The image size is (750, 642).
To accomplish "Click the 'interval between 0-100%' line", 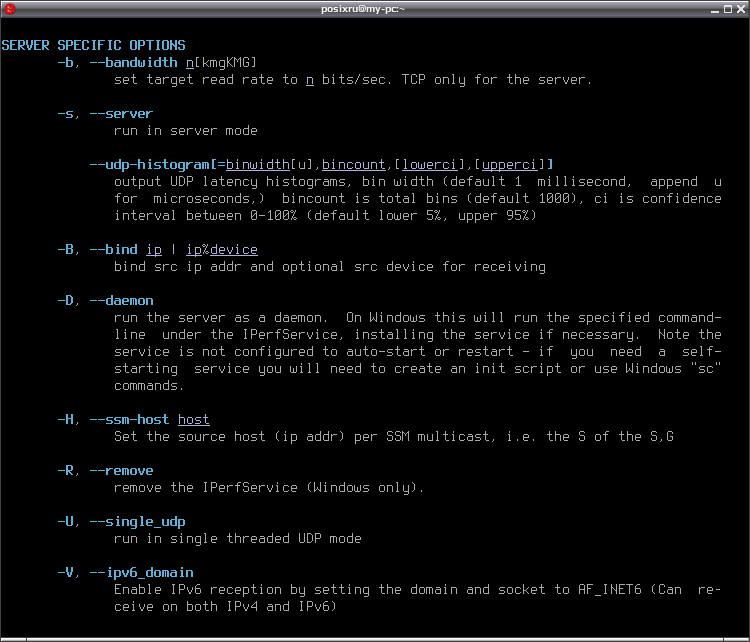I will pos(325,216).
